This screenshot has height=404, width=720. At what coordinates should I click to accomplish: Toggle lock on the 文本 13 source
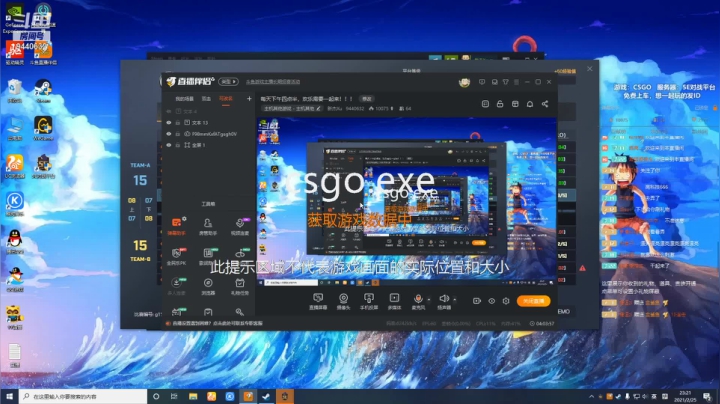178,123
